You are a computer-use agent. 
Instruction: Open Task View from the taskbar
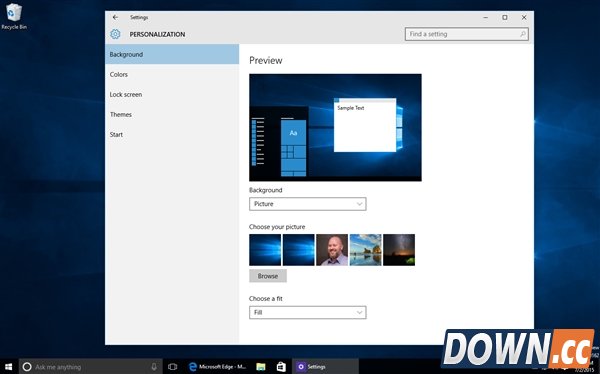pos(173,367)
